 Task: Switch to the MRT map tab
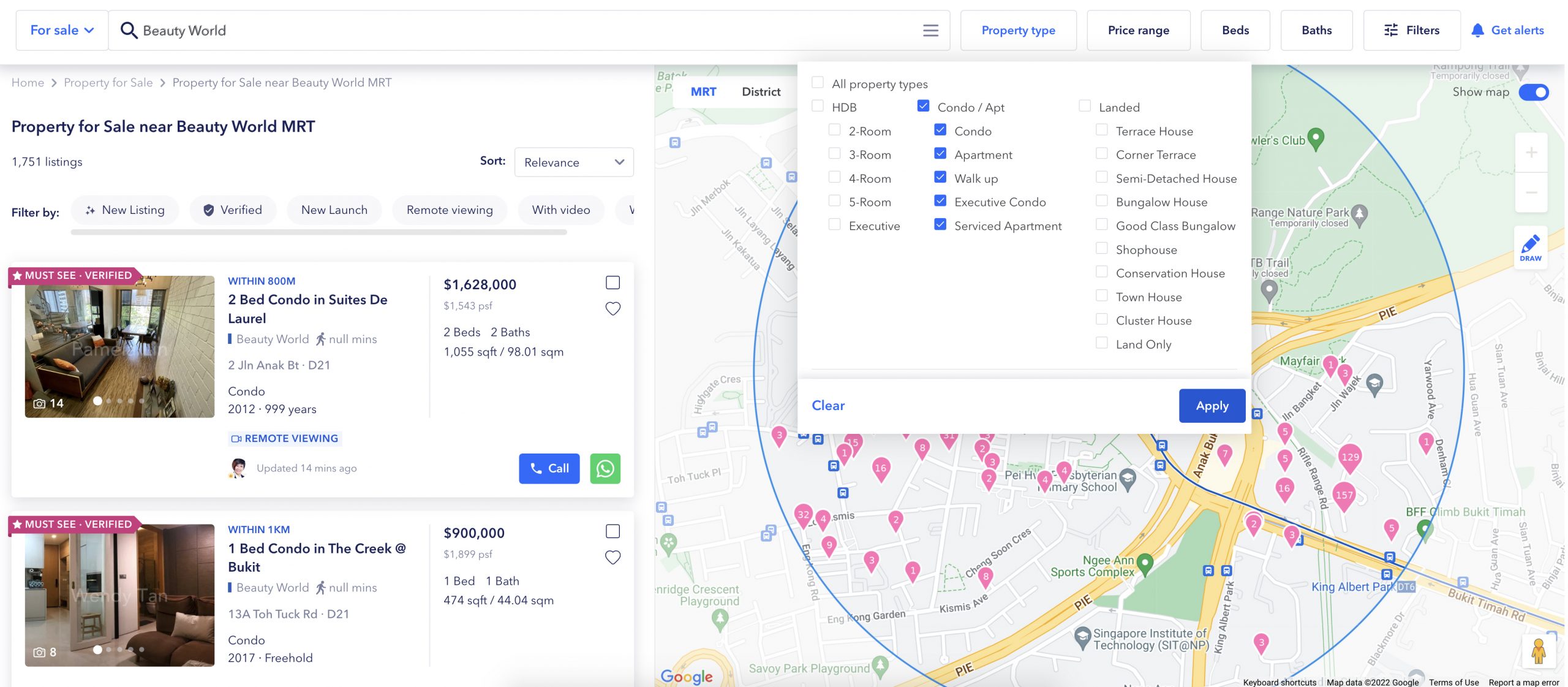[703, 92]
